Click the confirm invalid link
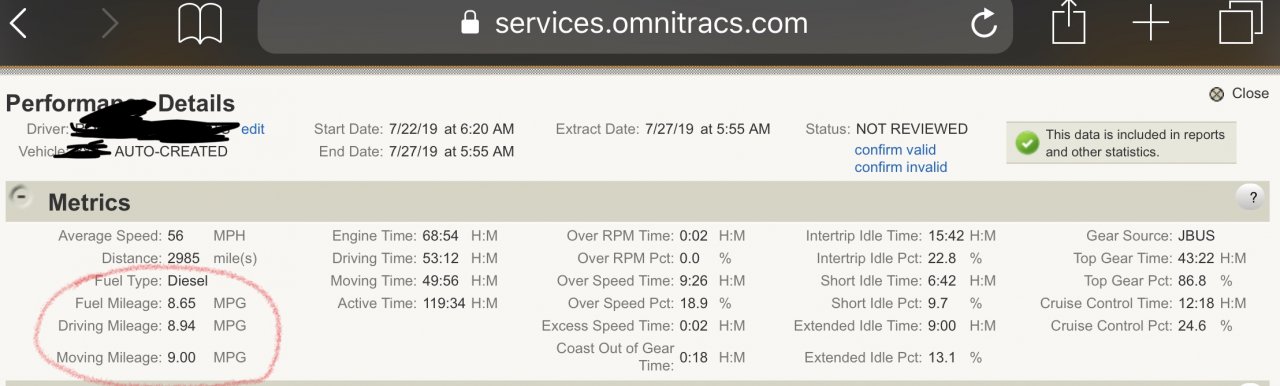Screen dimensions: 1280x386 coord(900,168)
